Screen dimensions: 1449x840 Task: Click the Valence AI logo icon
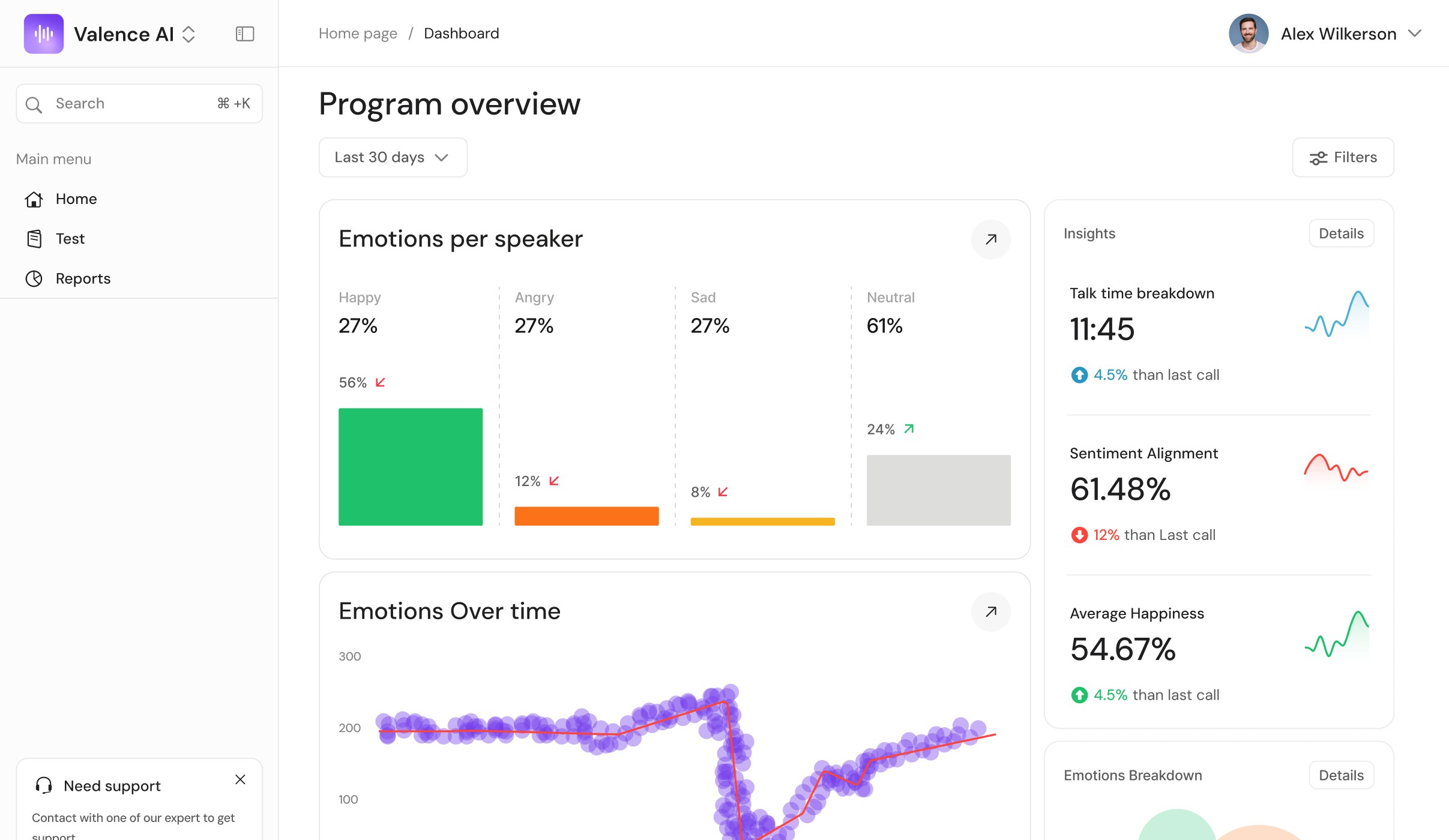(43, 34)
